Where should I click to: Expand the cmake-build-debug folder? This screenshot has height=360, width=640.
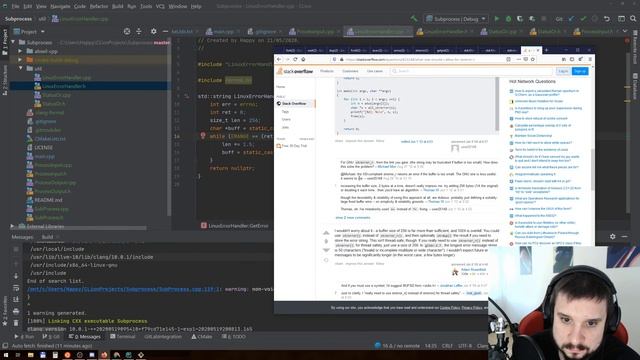click(x=20, y=60)
